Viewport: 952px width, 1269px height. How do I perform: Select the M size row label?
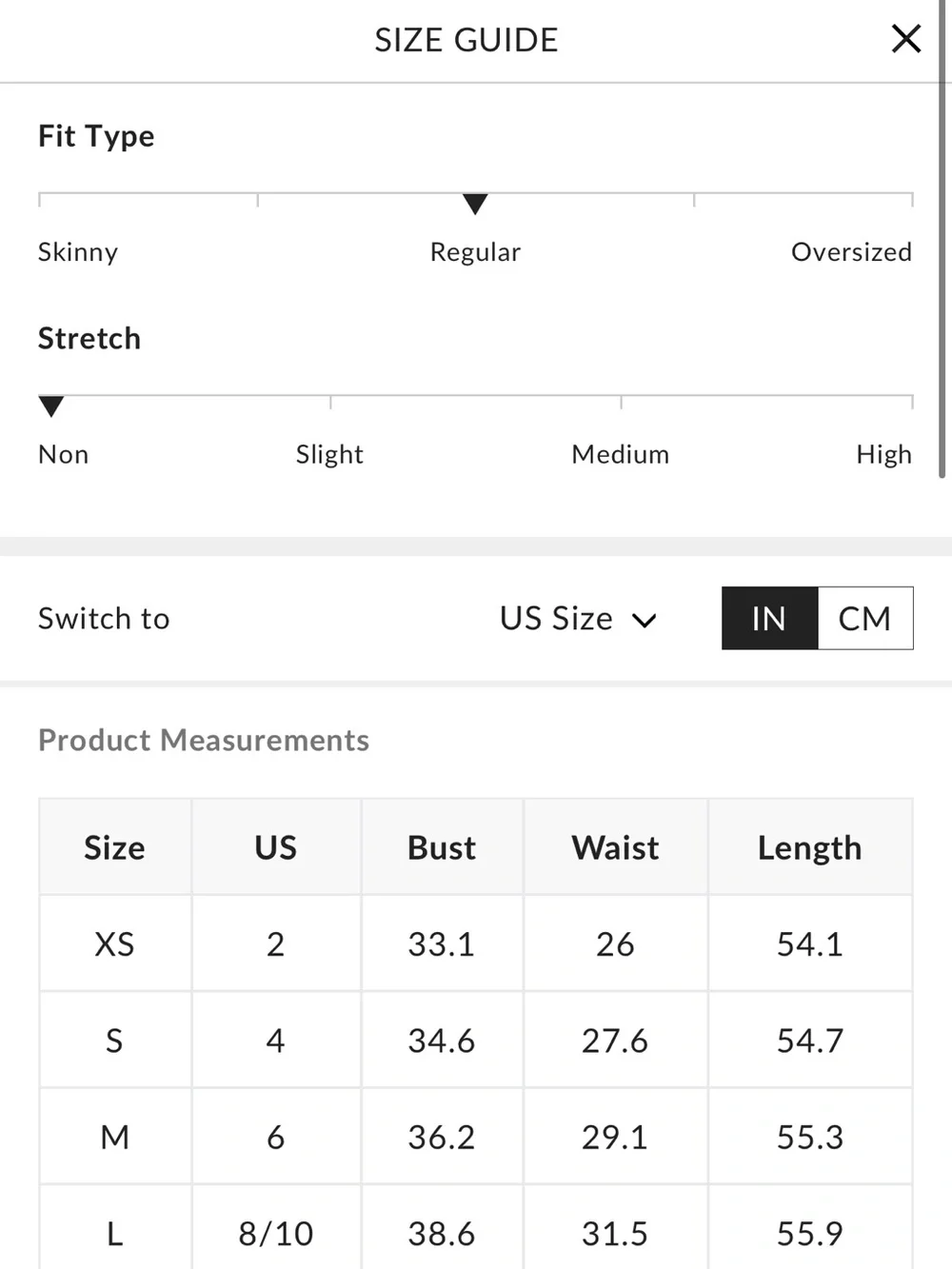[115, 1137]
